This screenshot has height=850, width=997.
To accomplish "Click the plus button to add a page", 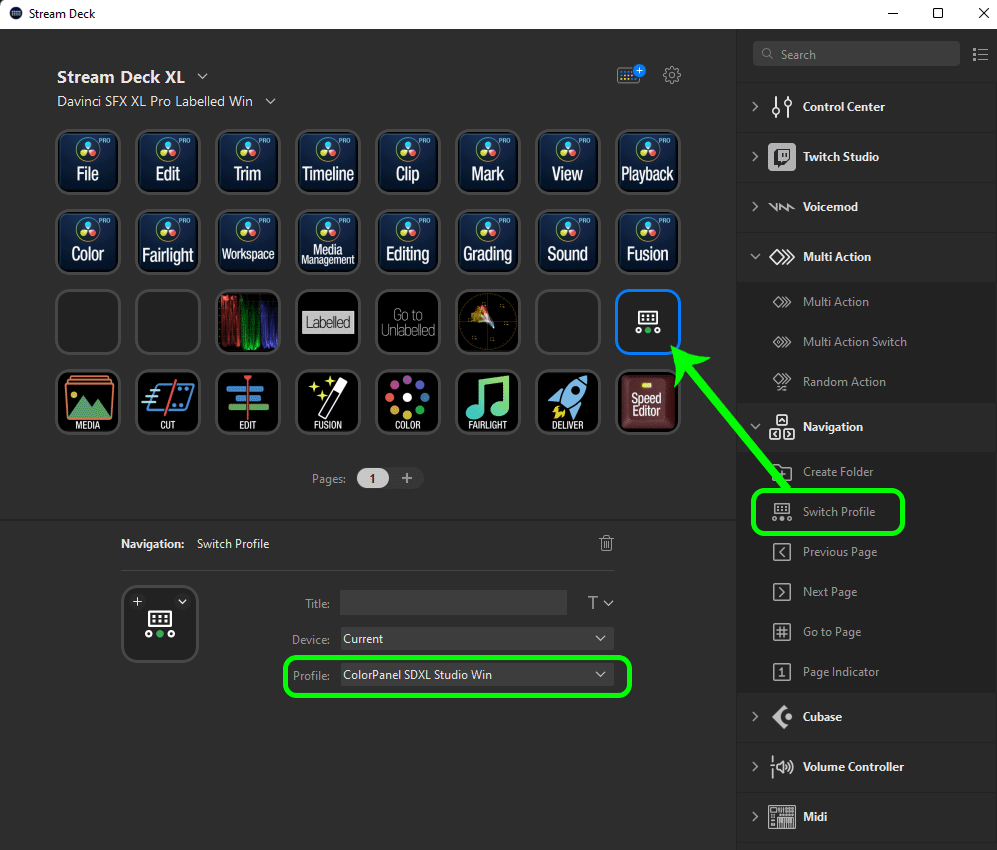I will coord(408,478).
